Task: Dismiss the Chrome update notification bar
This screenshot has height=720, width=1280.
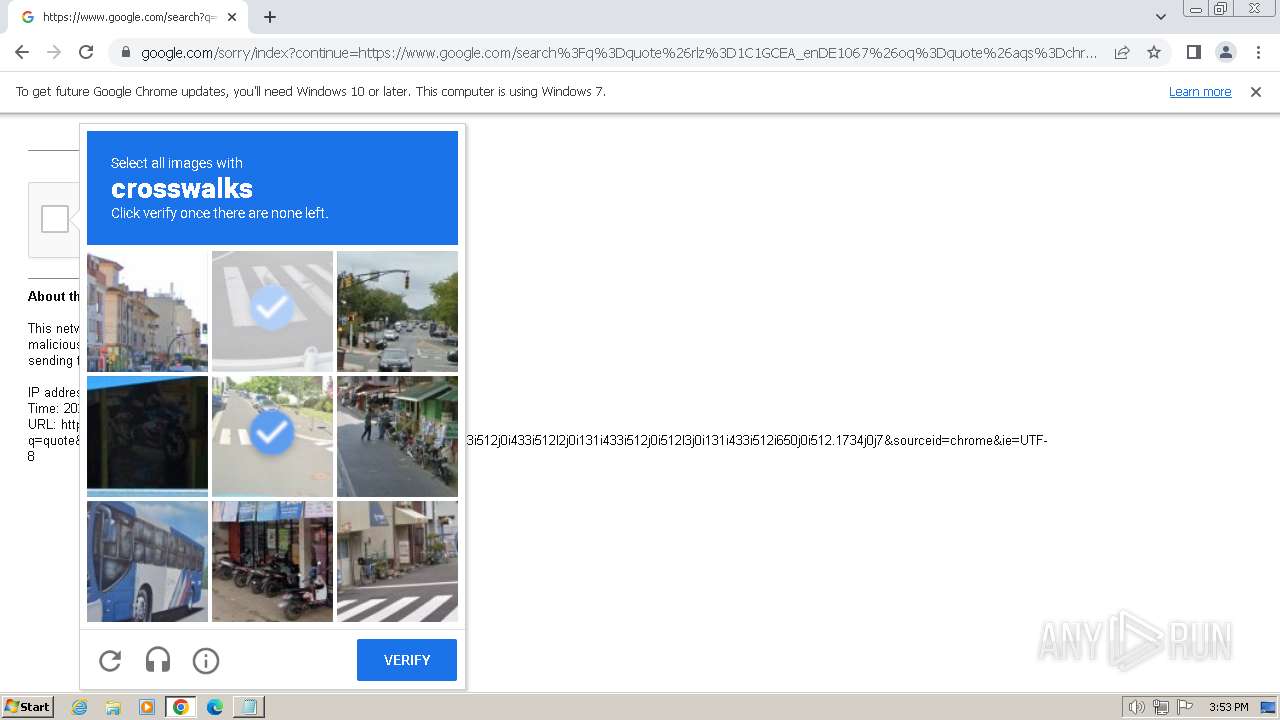Action: tap(1256, 91)
